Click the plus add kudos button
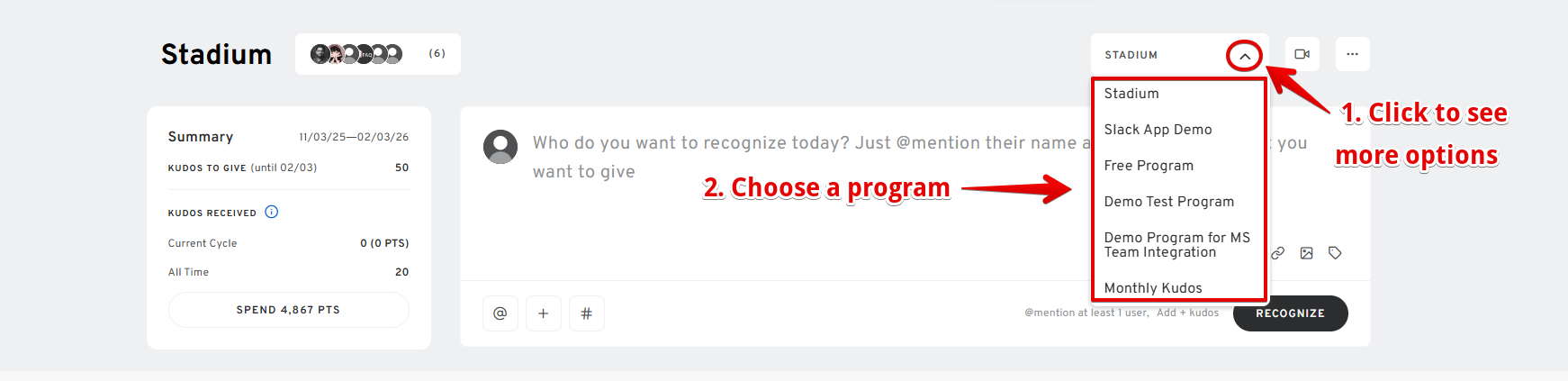 [544, 313]
